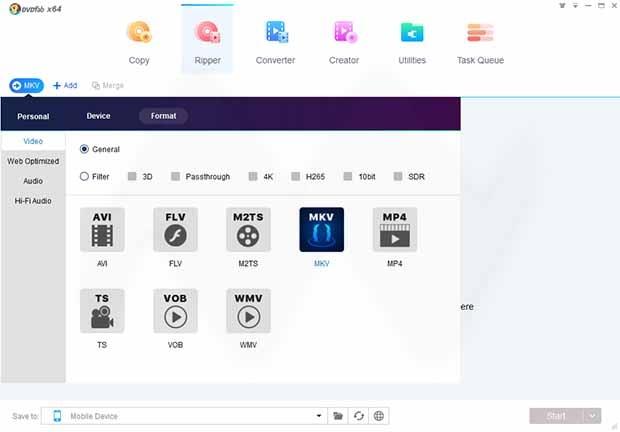Click the folder browse icon
Image resolution: width=620 pixels, height=432 pixels.
pyautogui.click(x=338, y=416)
